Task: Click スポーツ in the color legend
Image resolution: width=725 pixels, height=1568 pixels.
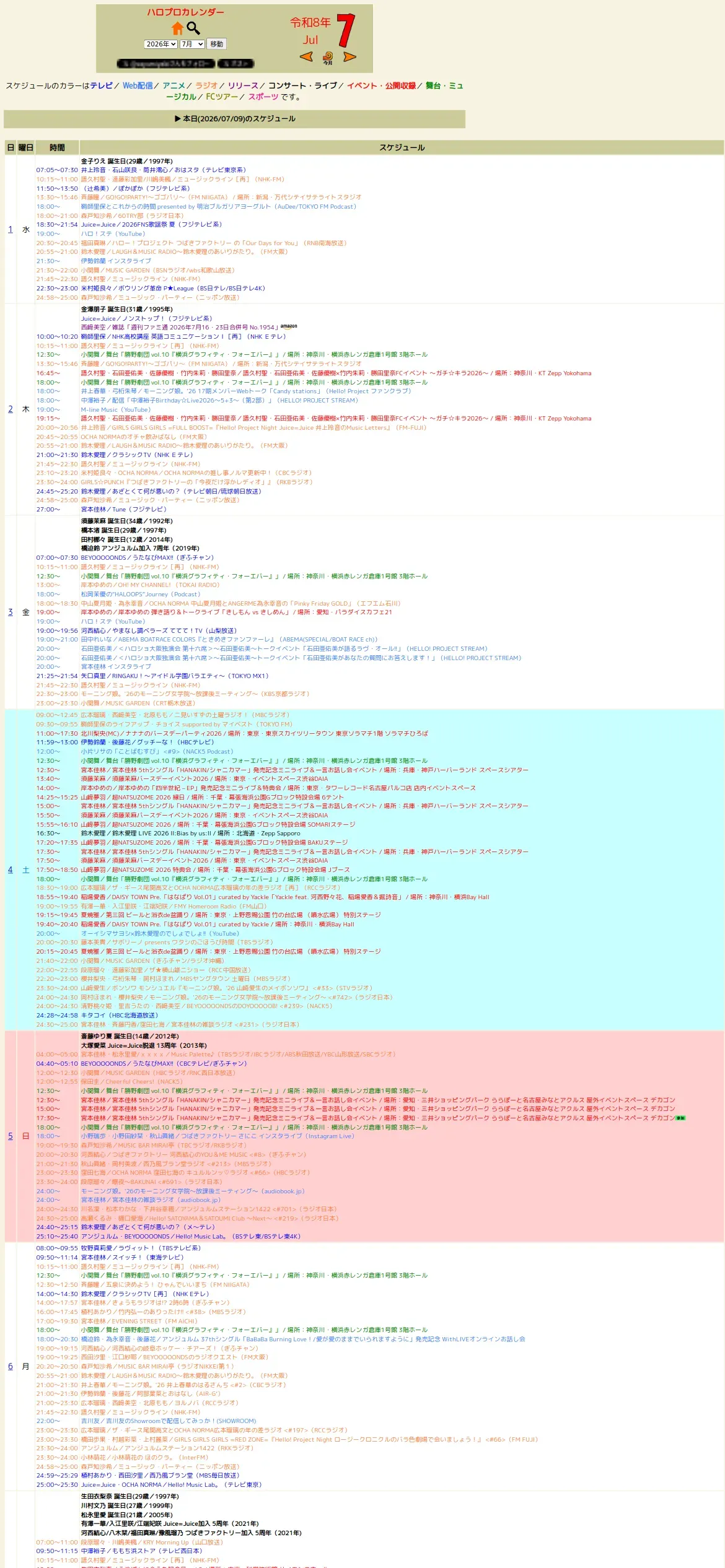Action: (x=263, y=97)
